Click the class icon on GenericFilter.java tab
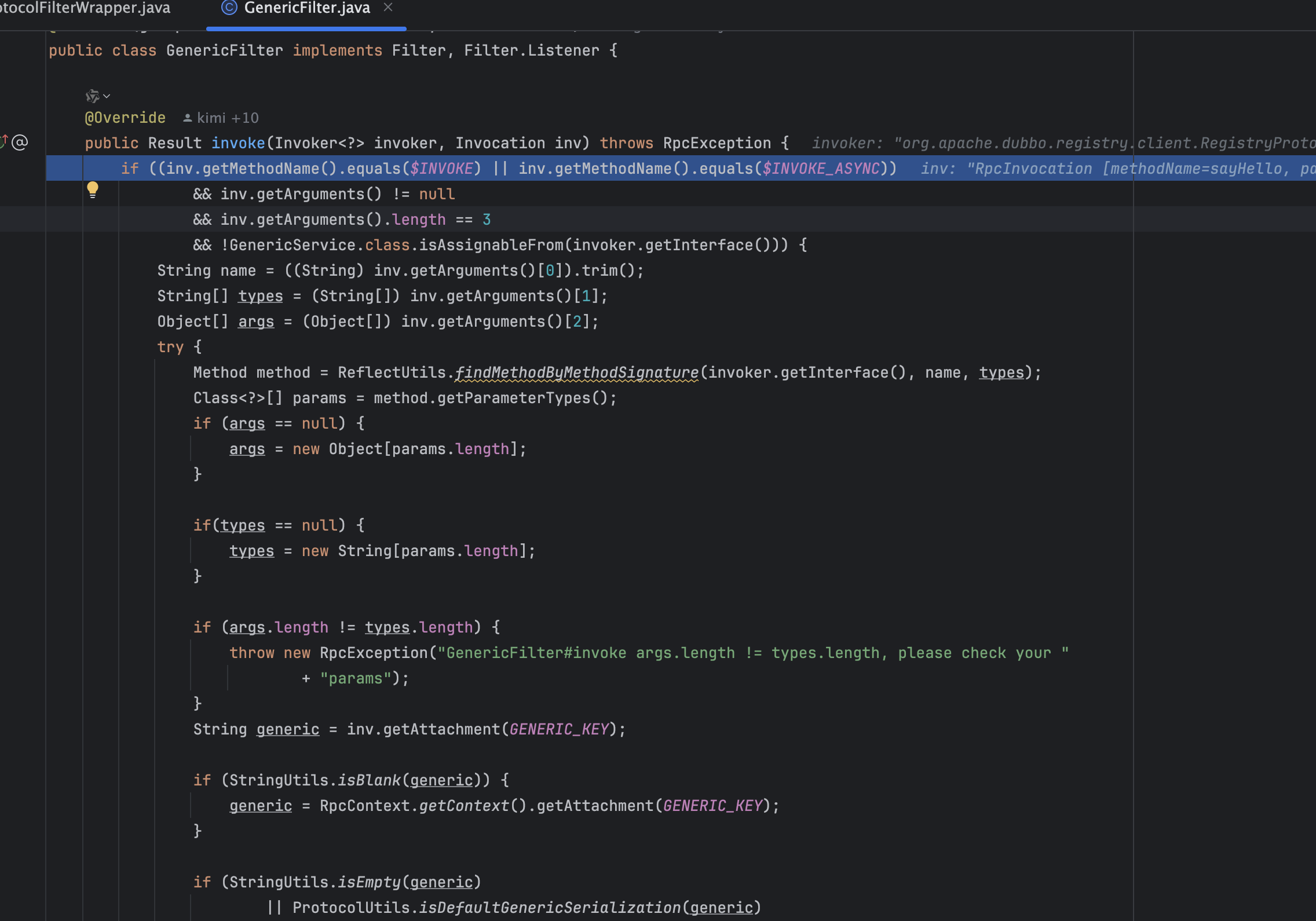1316x921 pixels. click(x=229, y=8)
